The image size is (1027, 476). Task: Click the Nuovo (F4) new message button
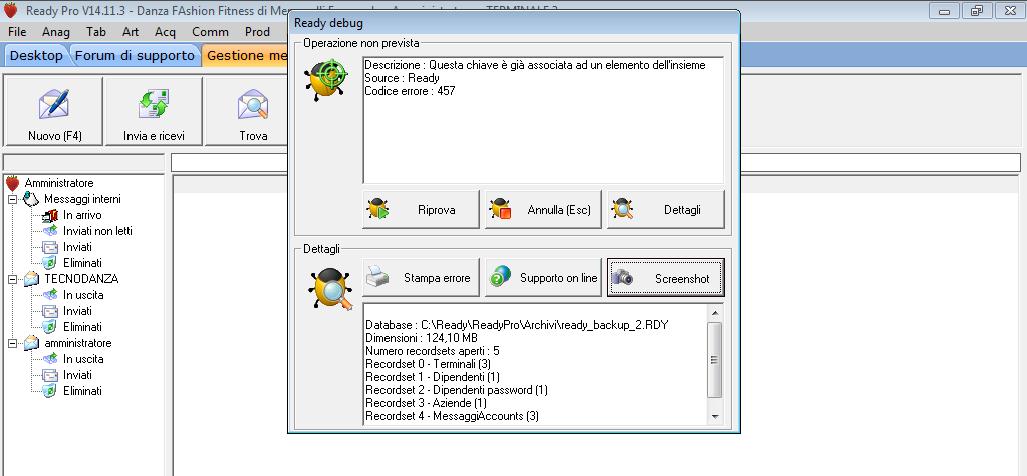[x=53, y=111]
